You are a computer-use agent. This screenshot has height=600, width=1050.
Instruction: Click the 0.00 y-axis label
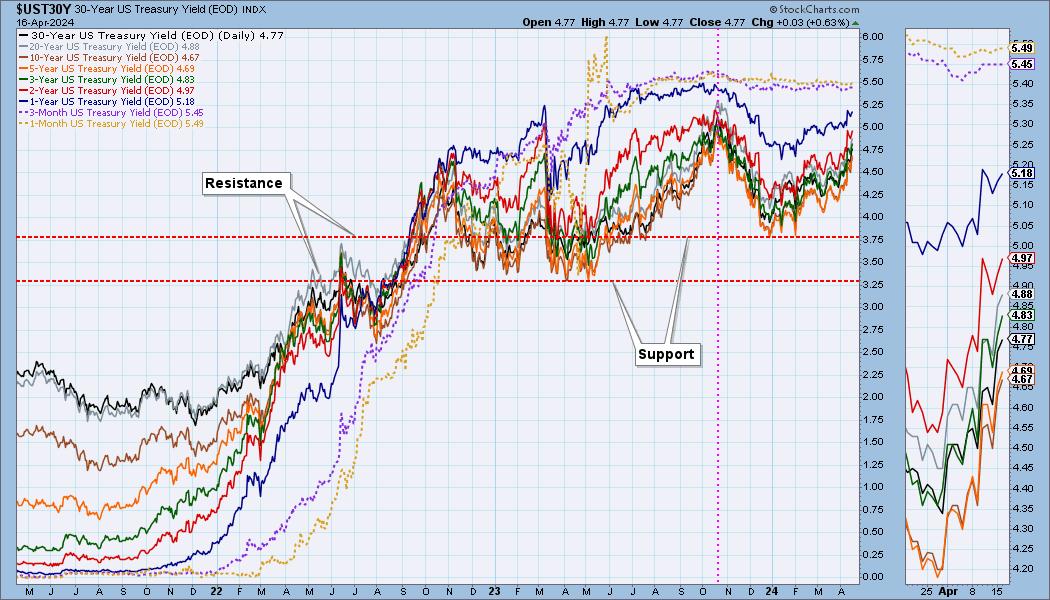[873, 577]
